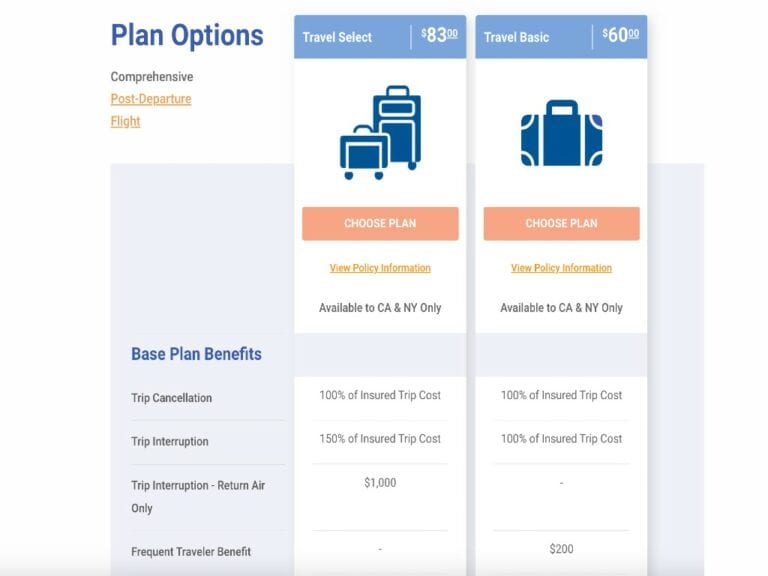The height and width of the screenshot is (576, 768).
Task: Click the Travel Basic header title
Action: (516, 37)
